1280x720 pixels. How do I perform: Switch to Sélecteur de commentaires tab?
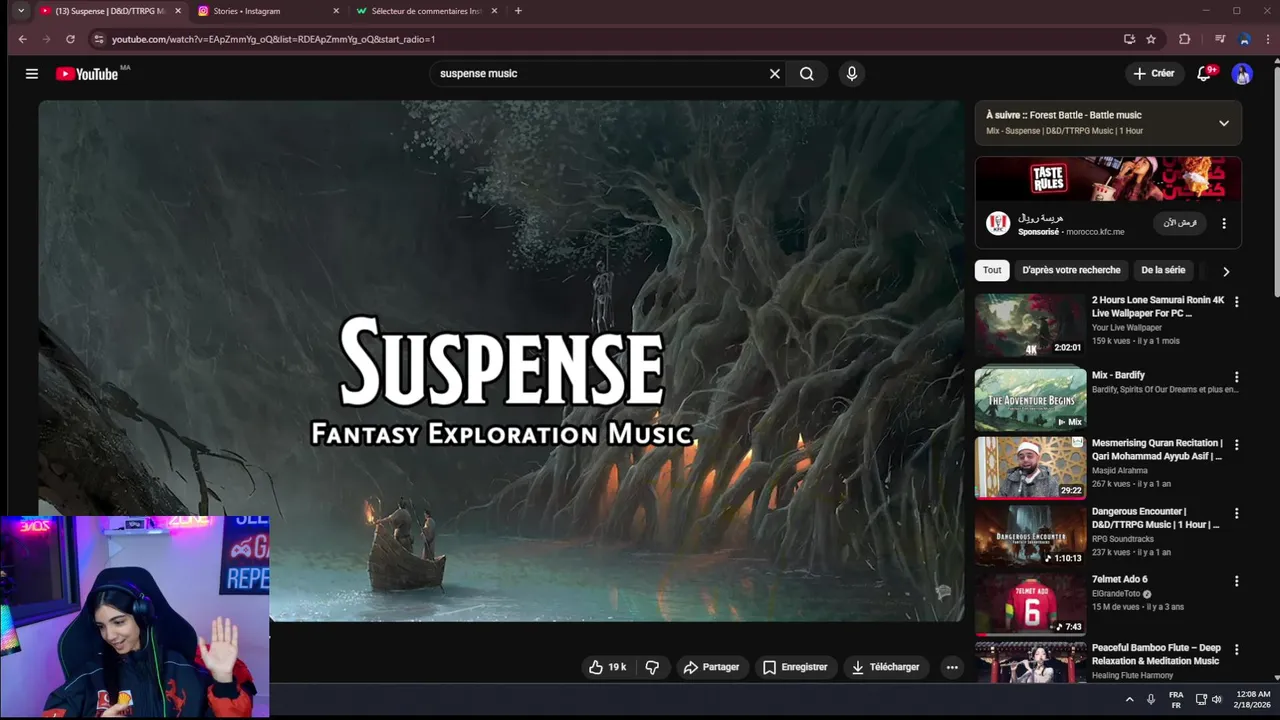tap(424, 11)
